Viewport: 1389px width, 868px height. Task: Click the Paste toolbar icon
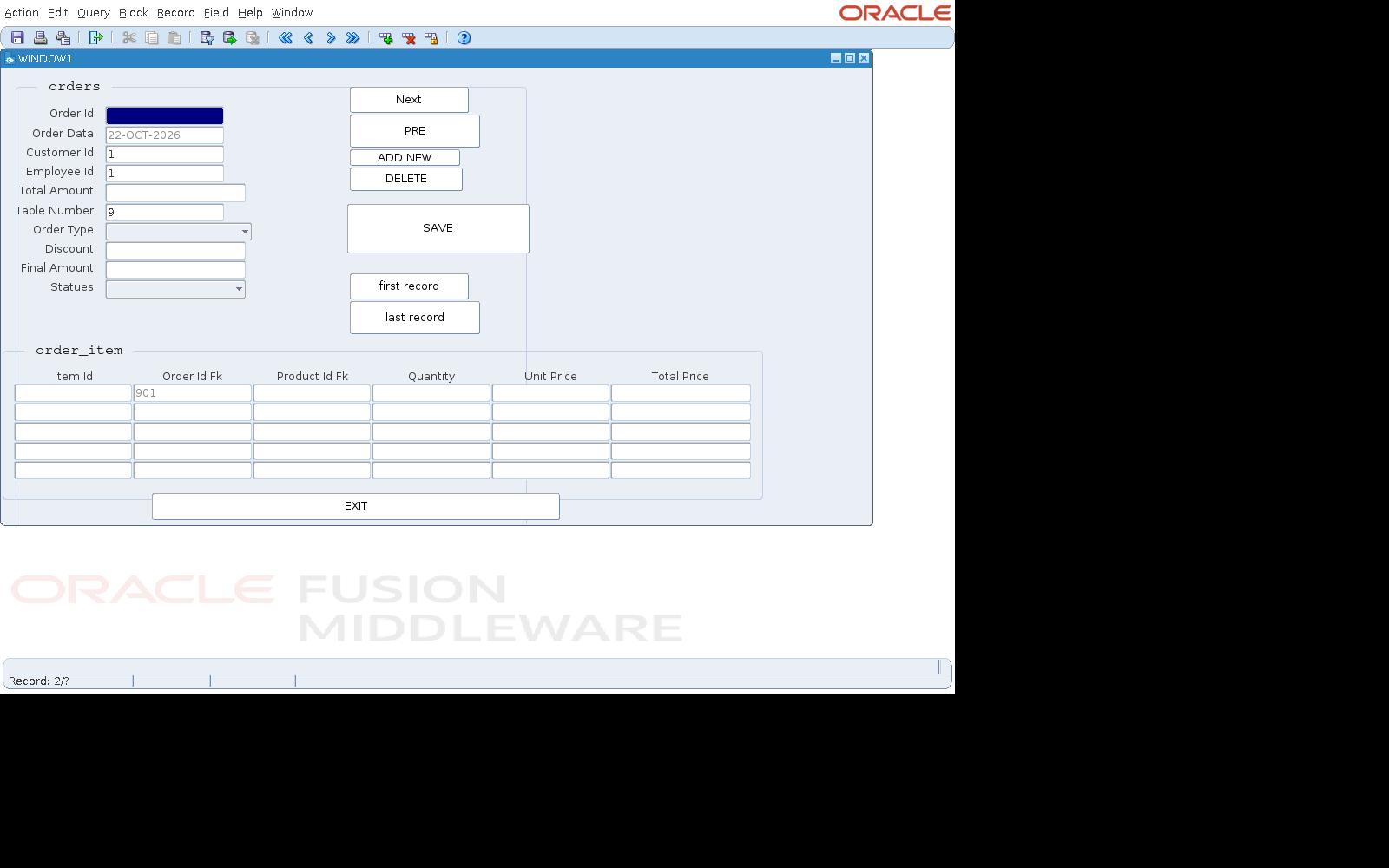coord(174,38)
